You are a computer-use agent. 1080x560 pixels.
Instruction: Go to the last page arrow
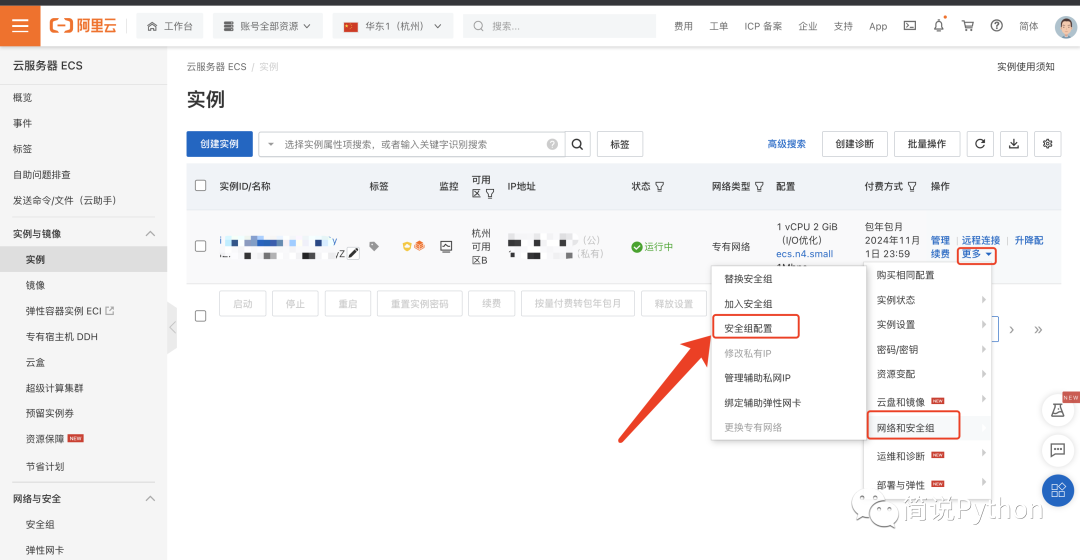pos(1038,330)
